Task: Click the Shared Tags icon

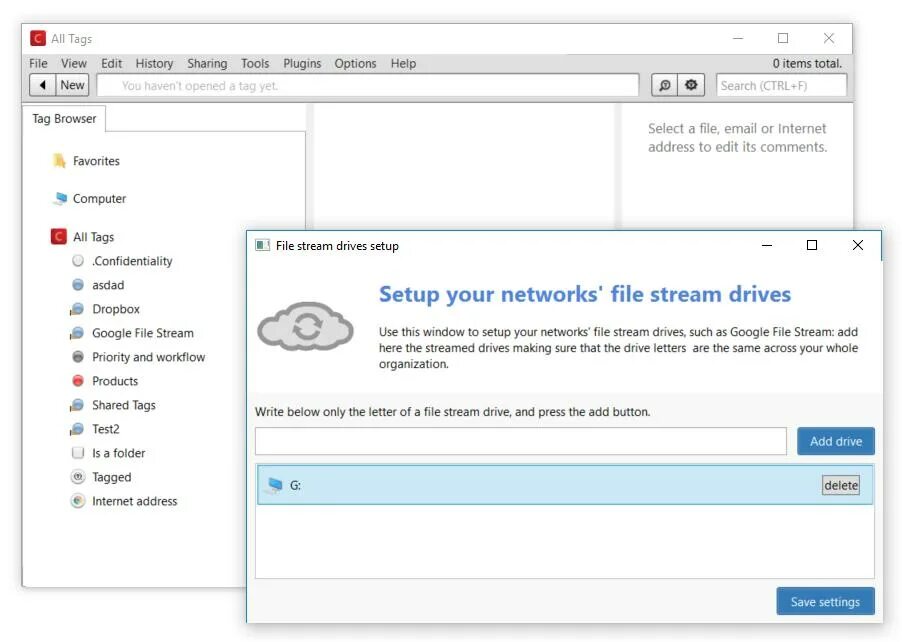Action: coord(77,405)
